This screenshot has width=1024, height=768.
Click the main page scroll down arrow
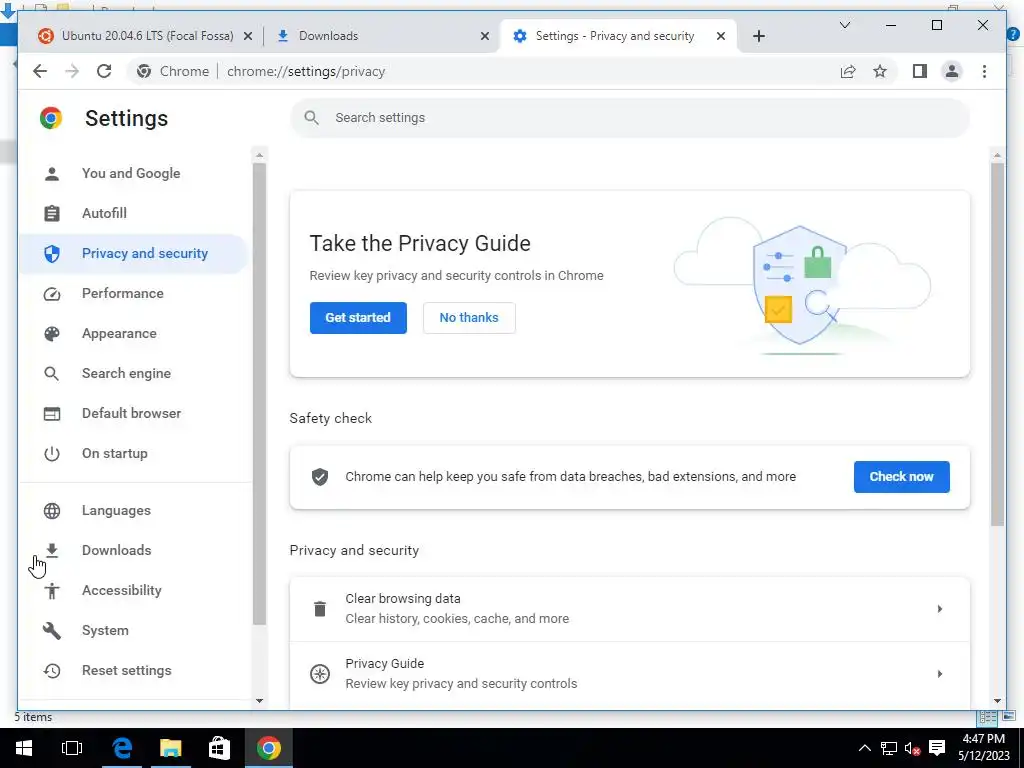pos(997,701)
